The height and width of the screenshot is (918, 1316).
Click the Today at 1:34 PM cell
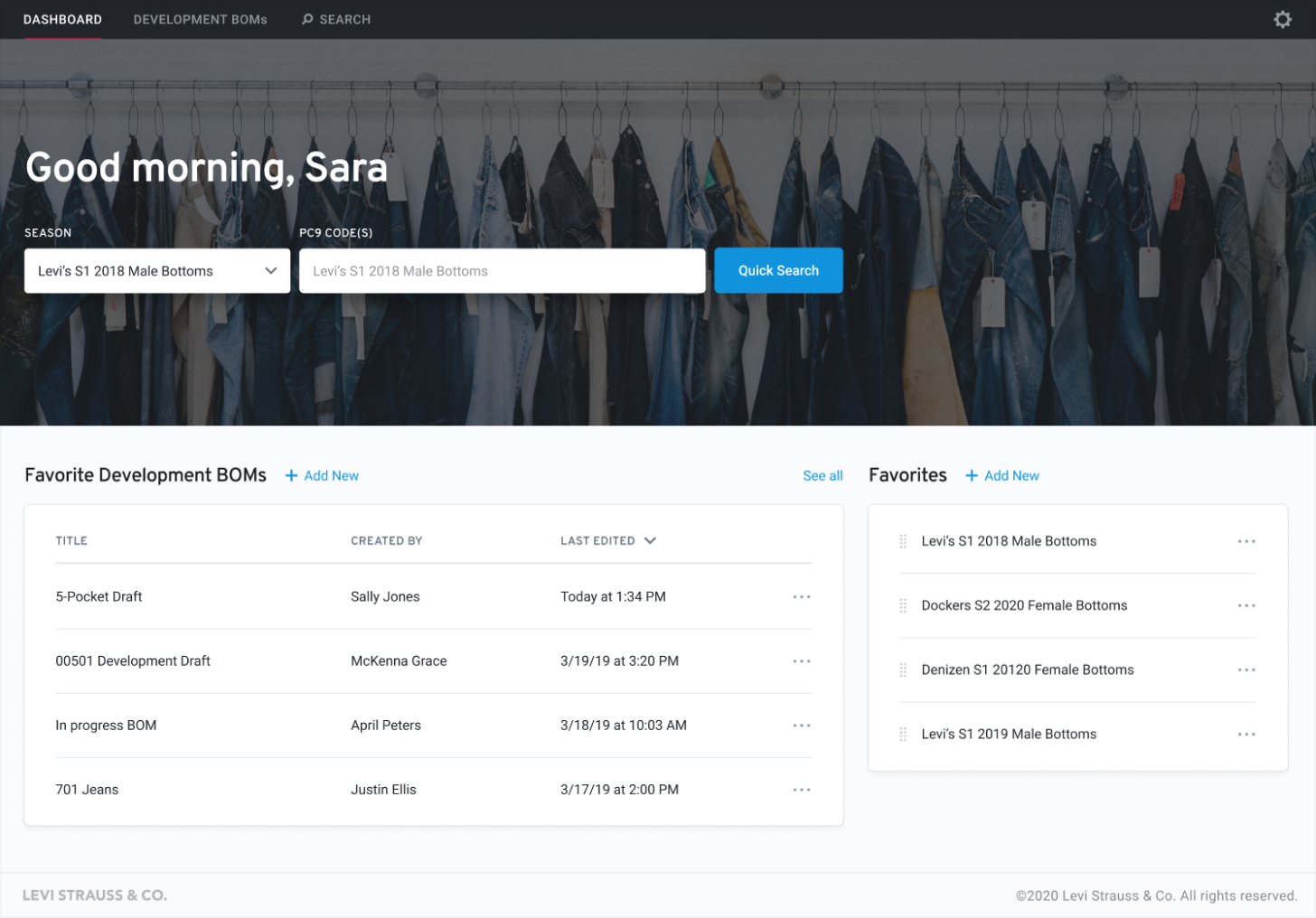tap(613, 596)
